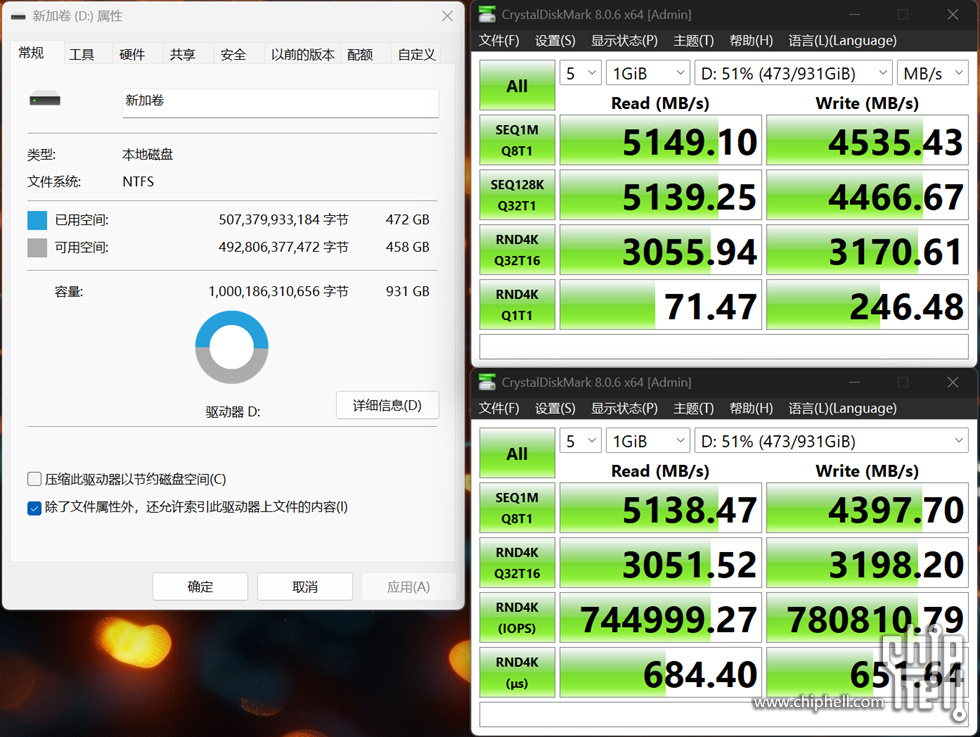Open the 硬件 tab
The height and width of the screenshot is (737, 980).
click(x=132, y=54)
